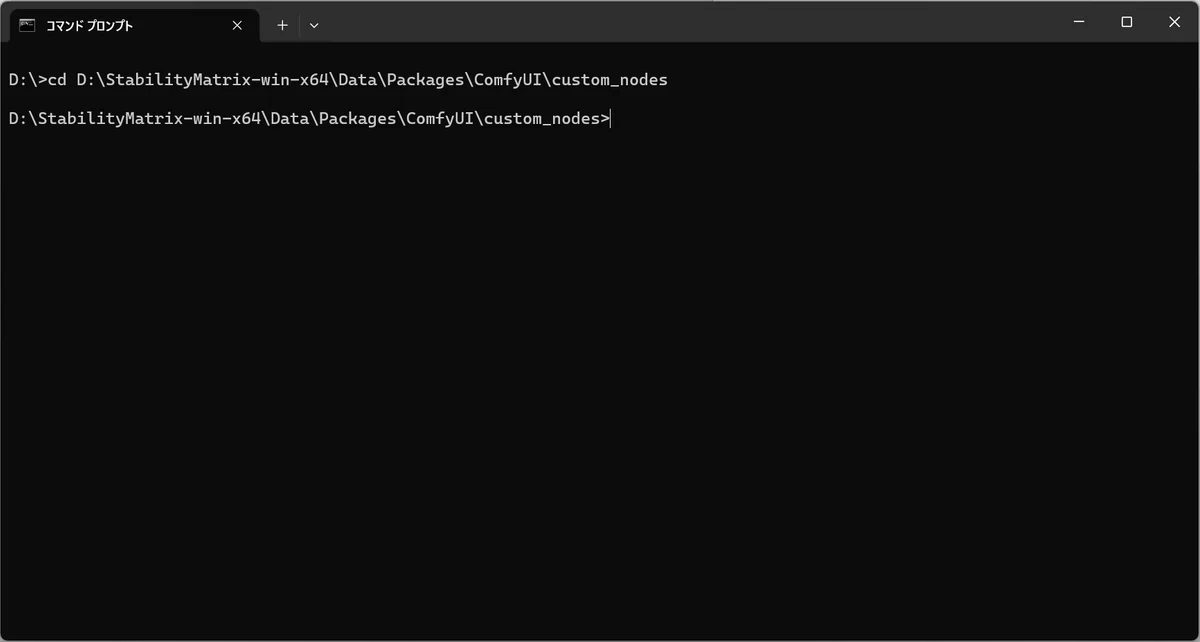Viewport: 1200px width, 642px height.
Task: Select the コマンド プロンプト tab title
Action: click(x=89, y=26)
